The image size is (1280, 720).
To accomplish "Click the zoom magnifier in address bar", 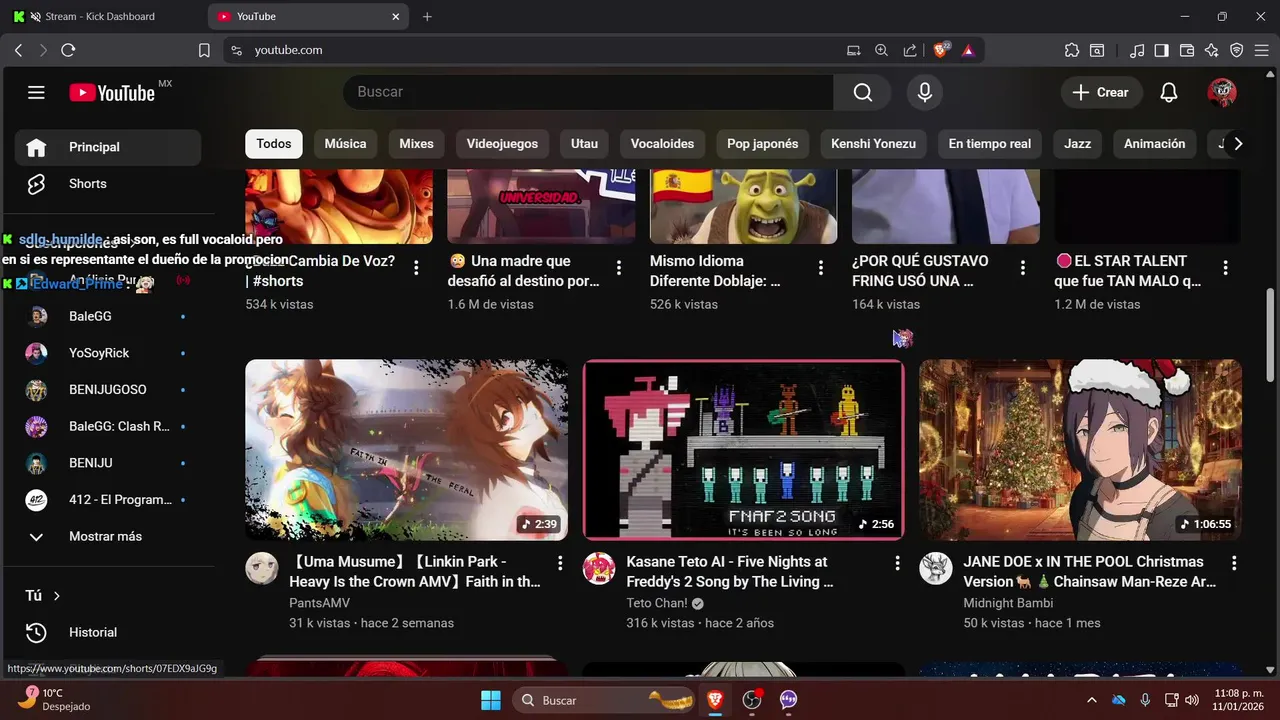I will [x=881, y=50].
